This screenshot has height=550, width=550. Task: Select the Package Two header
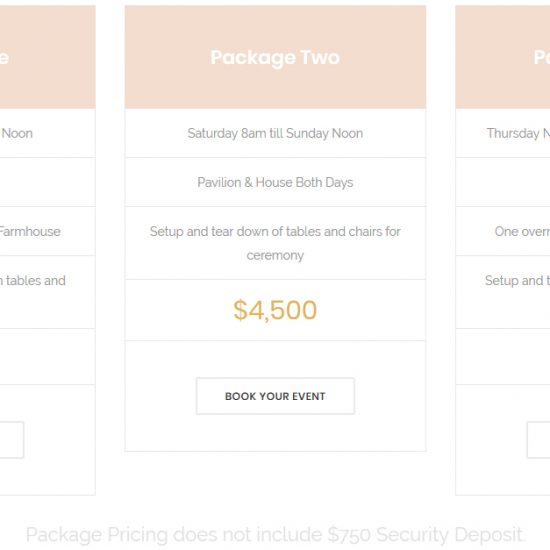click(275, 57)
